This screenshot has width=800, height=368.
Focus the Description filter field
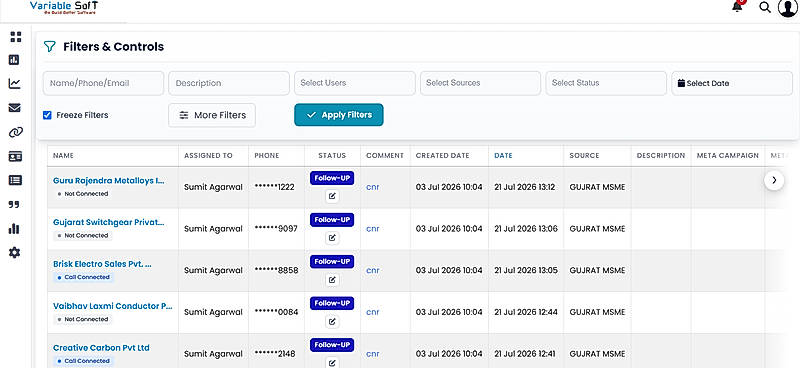pos(229,83)
